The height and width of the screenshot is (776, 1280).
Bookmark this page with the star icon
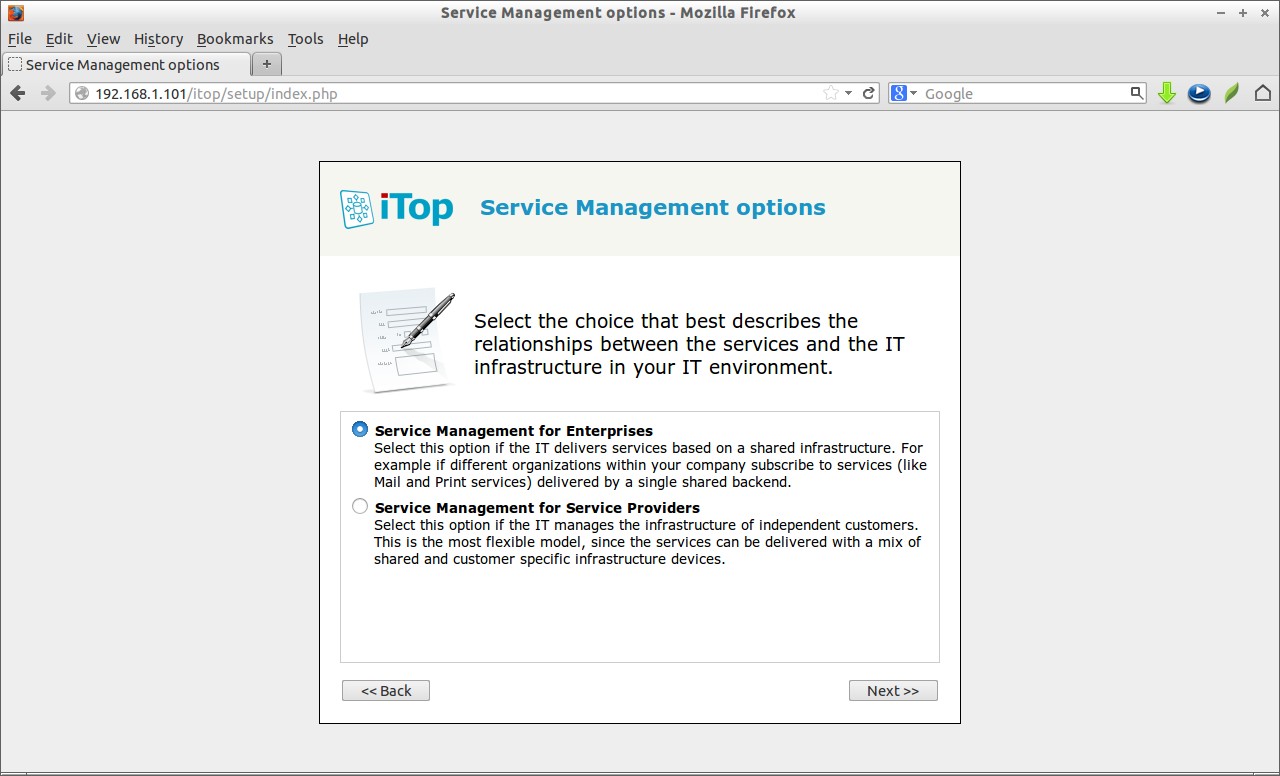click(830, 93)
